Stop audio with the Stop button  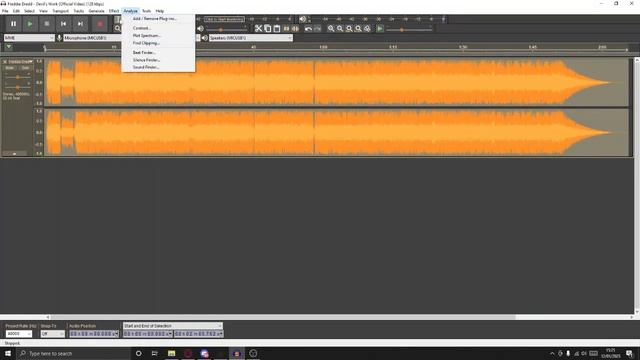[x=47, y=24]
